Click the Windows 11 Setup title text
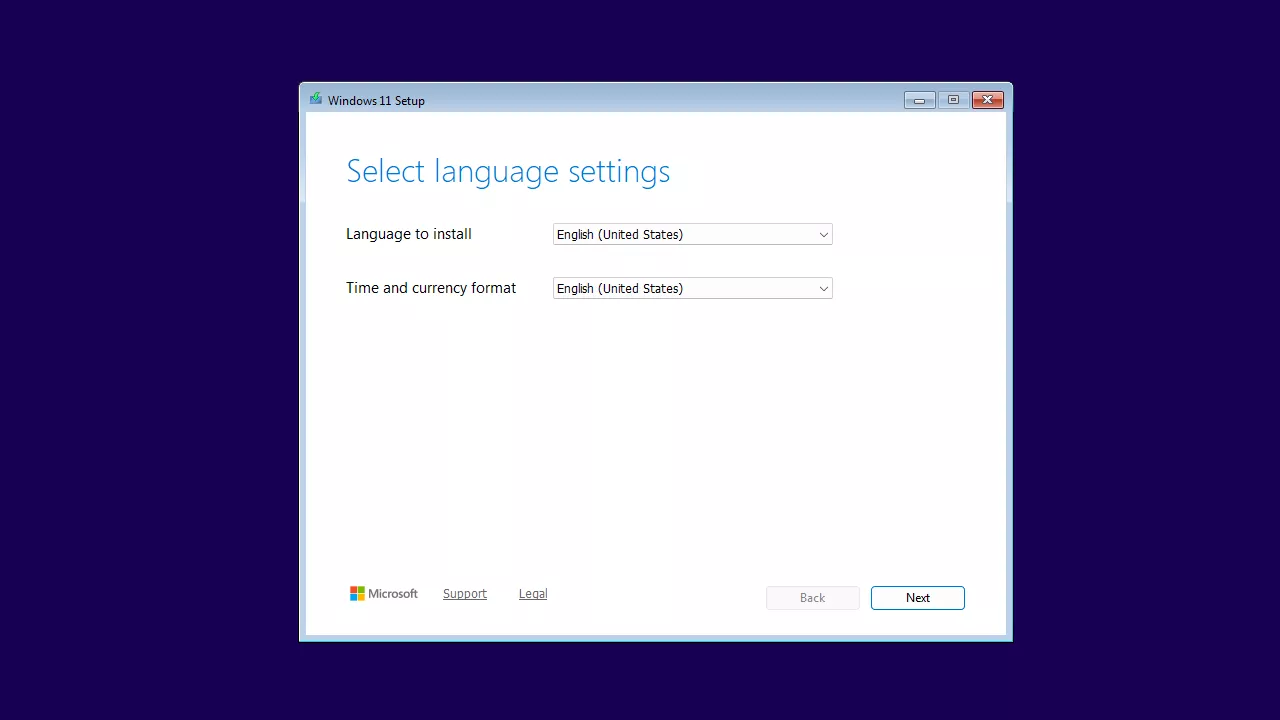The image size is (1280, 720). coord(376,100)
